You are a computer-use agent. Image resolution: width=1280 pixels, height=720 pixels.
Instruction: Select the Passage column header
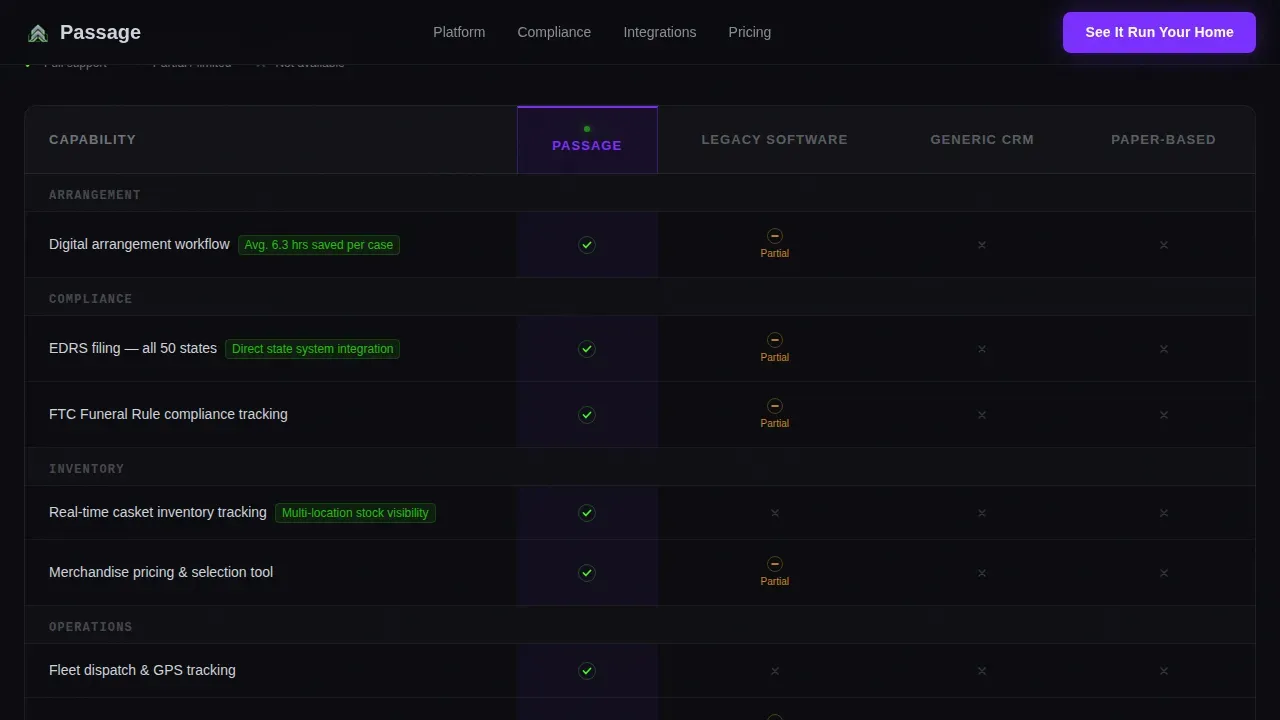pyautogui.click(x=587, y=140)
